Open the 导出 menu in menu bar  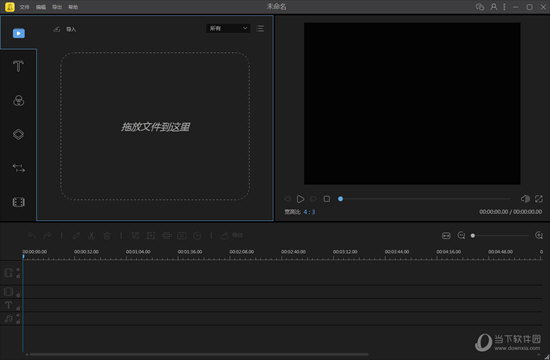pyautogui.click(x=57, y=7)
